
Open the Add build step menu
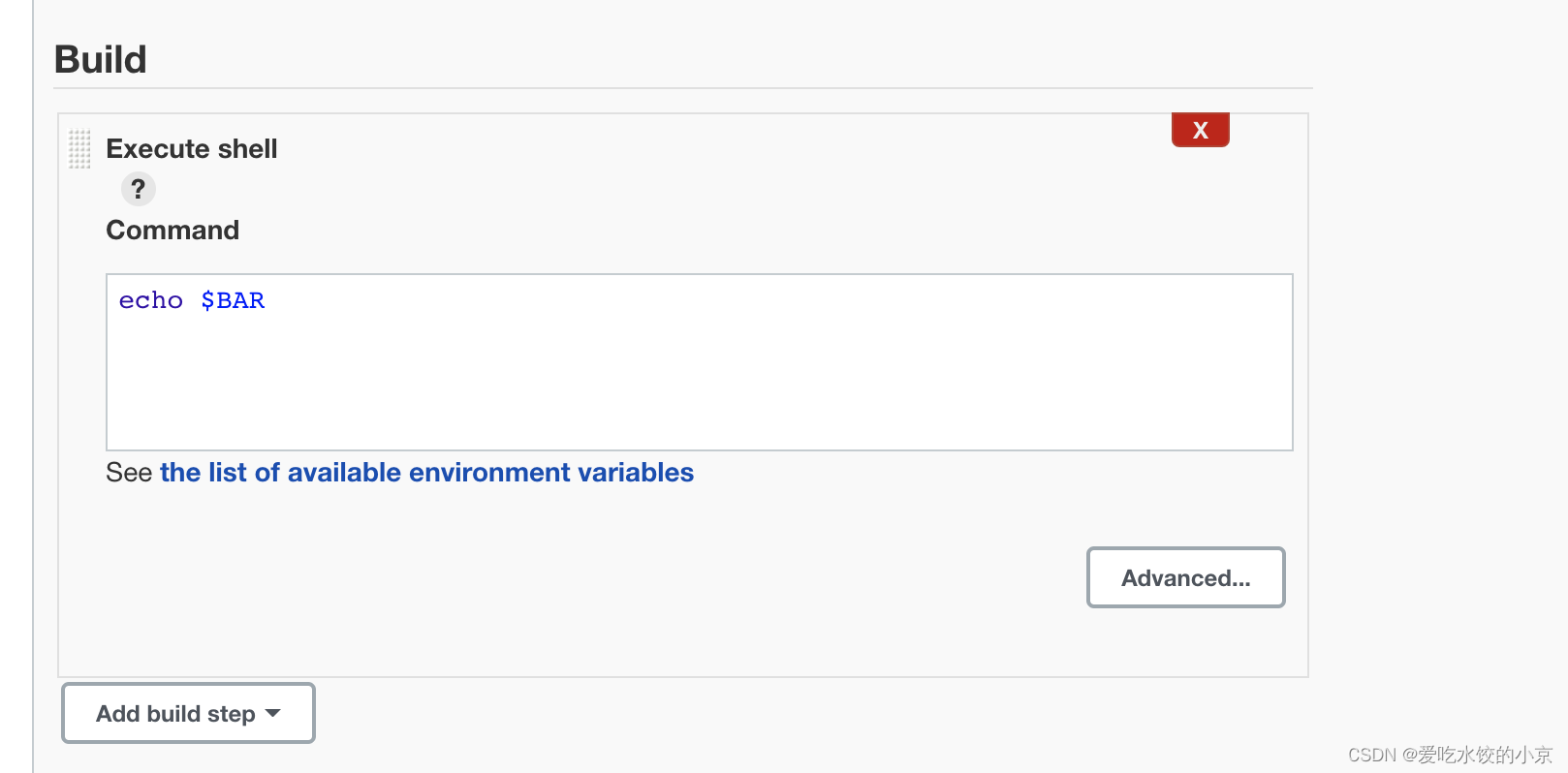pyautogui.click(x=188, y=713)
